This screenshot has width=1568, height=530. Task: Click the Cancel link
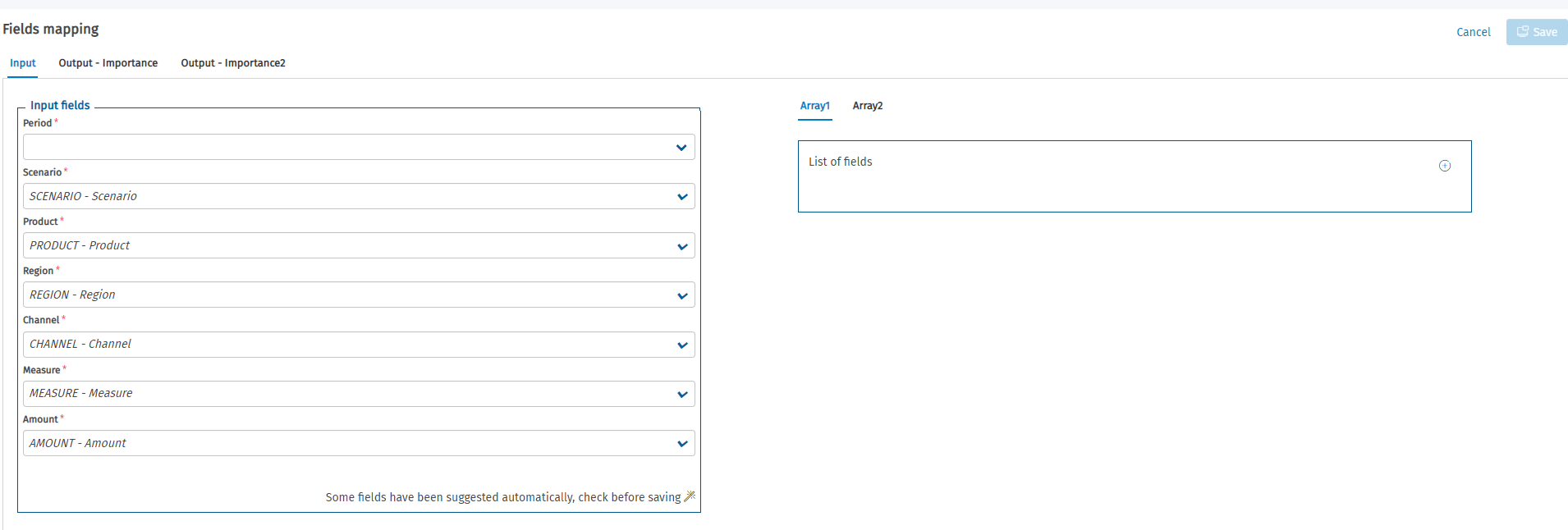[1474, 32]
